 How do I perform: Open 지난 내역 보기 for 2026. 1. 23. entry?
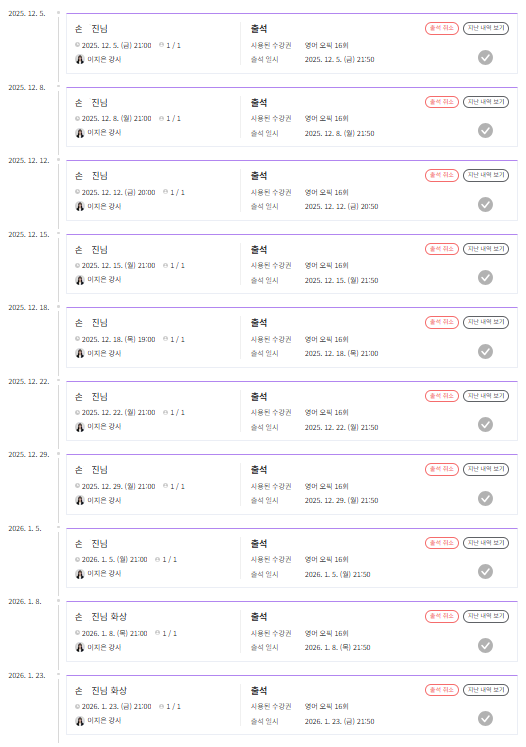pyautogui.click(x=486, y=690)
